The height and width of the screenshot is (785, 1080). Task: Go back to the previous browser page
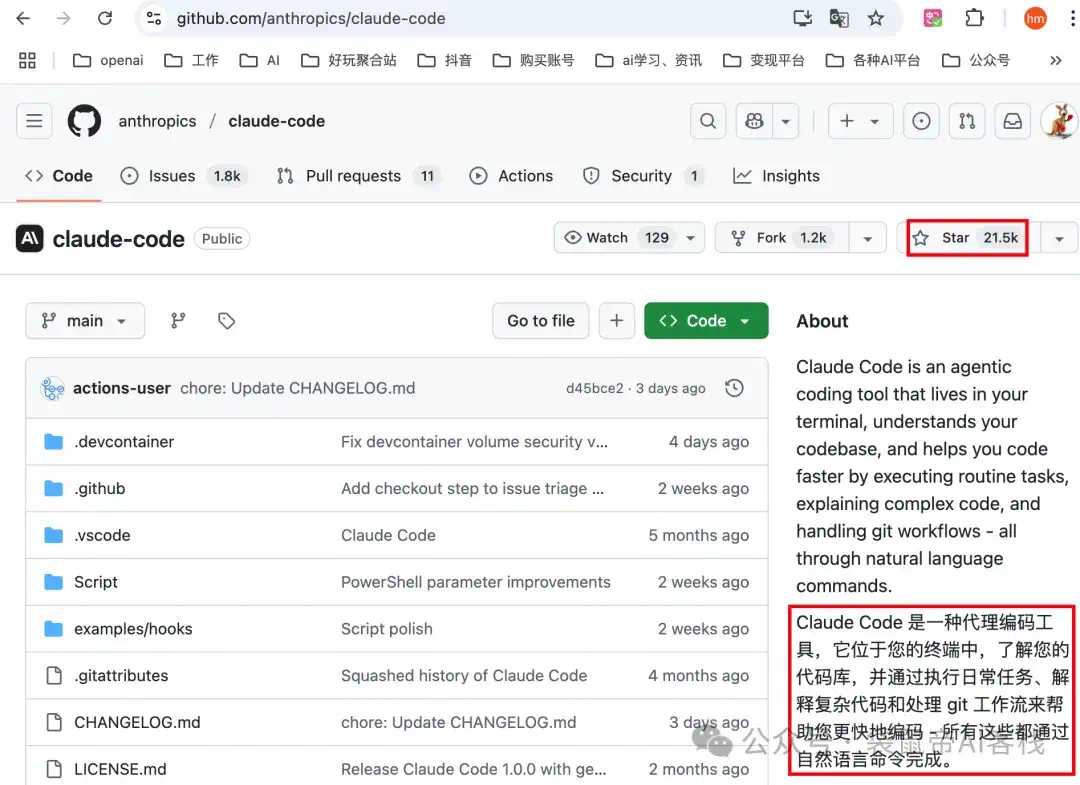(23, 19)
